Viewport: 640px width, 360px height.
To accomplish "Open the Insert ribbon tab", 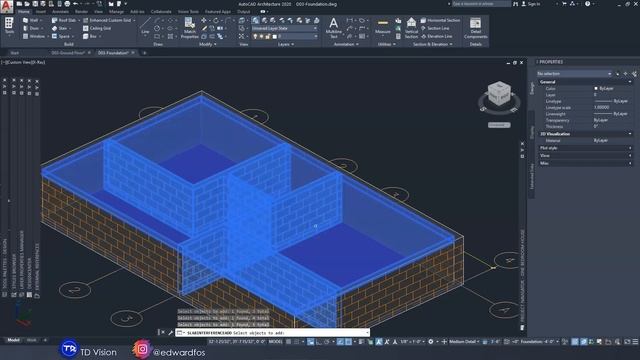I will click(40, 12).
